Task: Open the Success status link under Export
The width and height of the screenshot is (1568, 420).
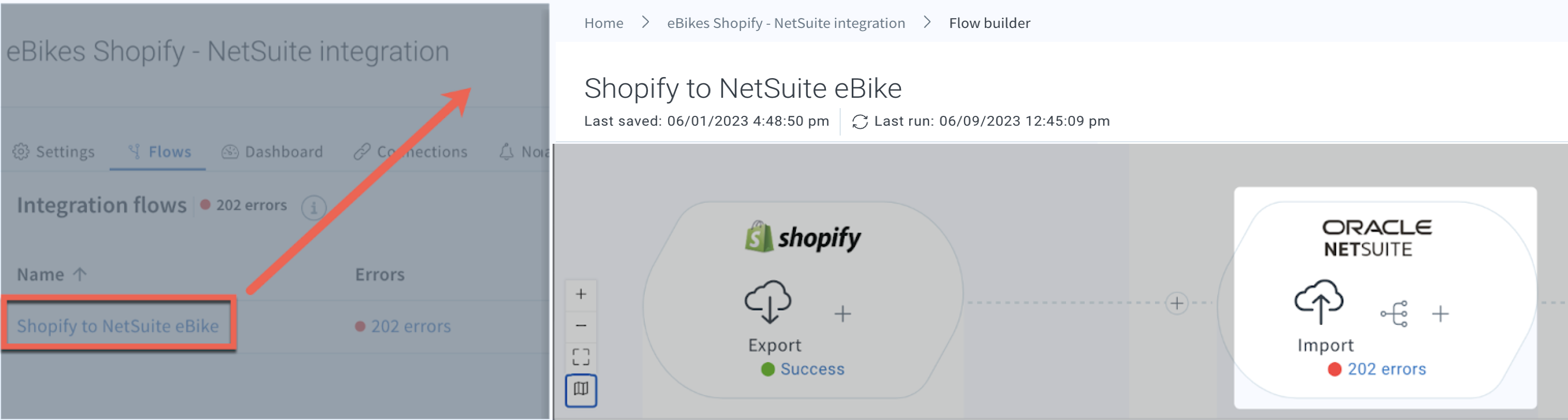Action: coord(812,369)
